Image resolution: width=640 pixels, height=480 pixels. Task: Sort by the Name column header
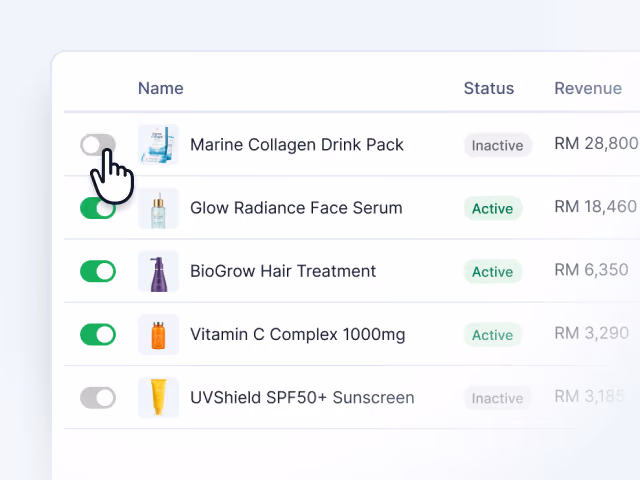click(x=161, y=88)
